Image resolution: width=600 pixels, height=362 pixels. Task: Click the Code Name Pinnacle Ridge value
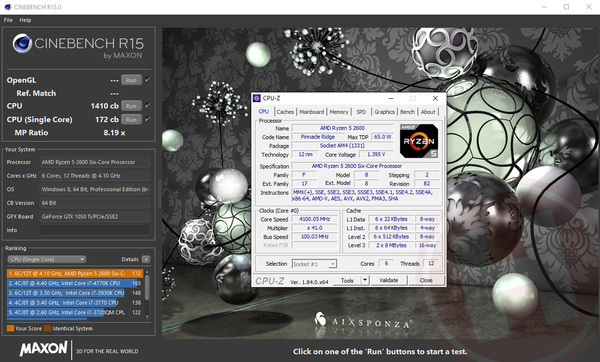pyautogui.click(x=318, y=137)
